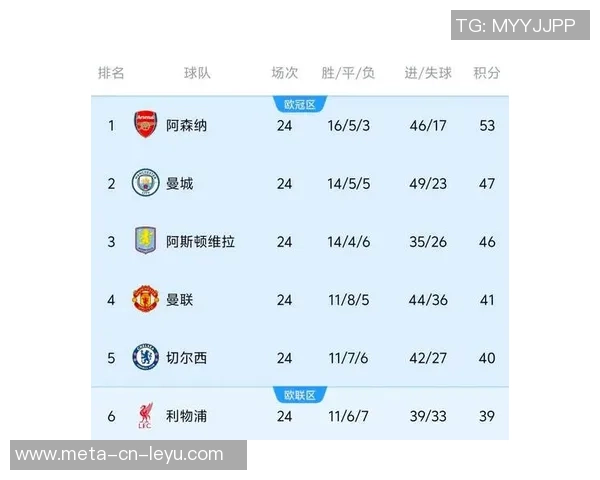The width and height of the screenshot is (600, 480).
Task: Click the Manchester City club crest
Action: click(146, 183)
